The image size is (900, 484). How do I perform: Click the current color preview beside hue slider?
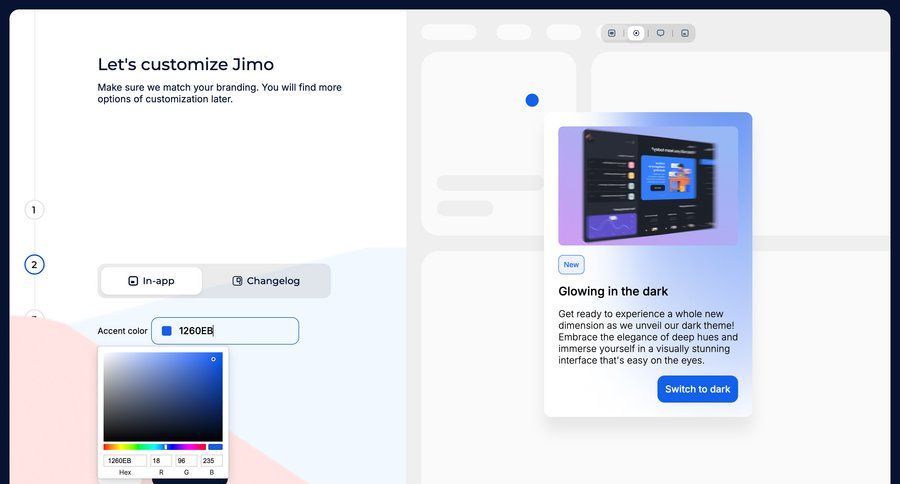tap(215, 447)
